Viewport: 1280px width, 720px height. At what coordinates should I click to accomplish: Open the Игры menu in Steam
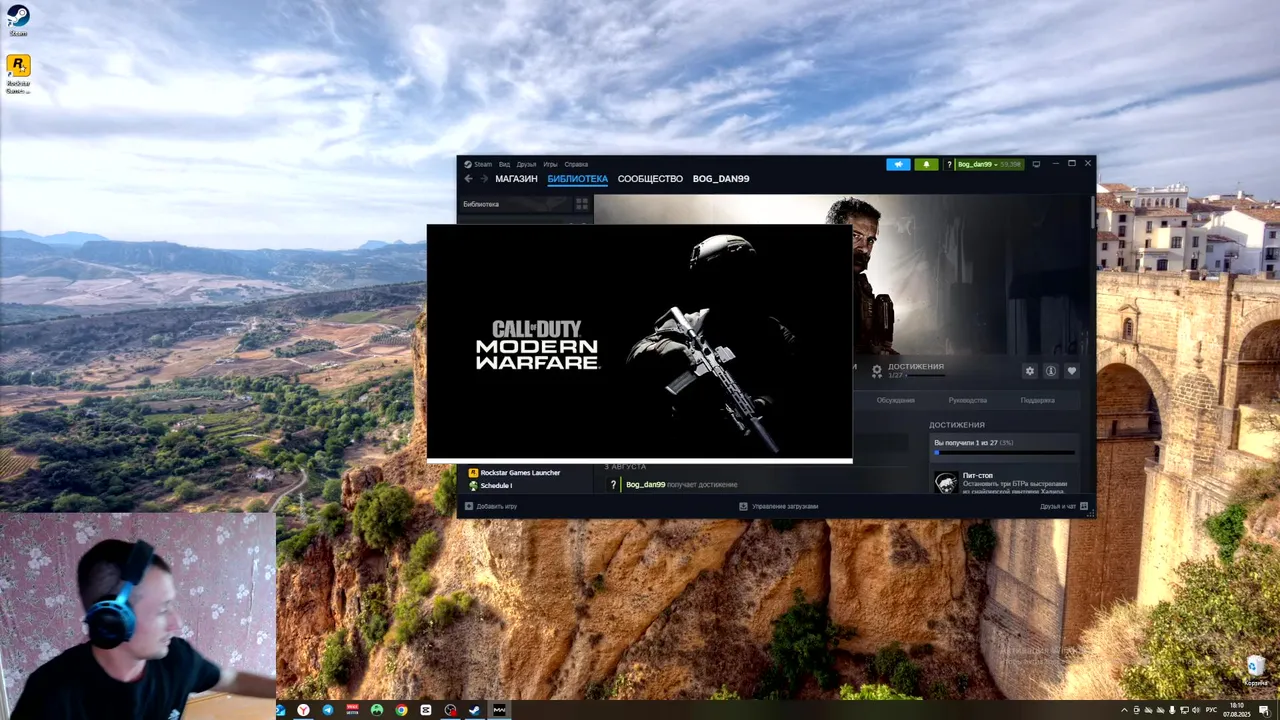(x=550, y=164)
